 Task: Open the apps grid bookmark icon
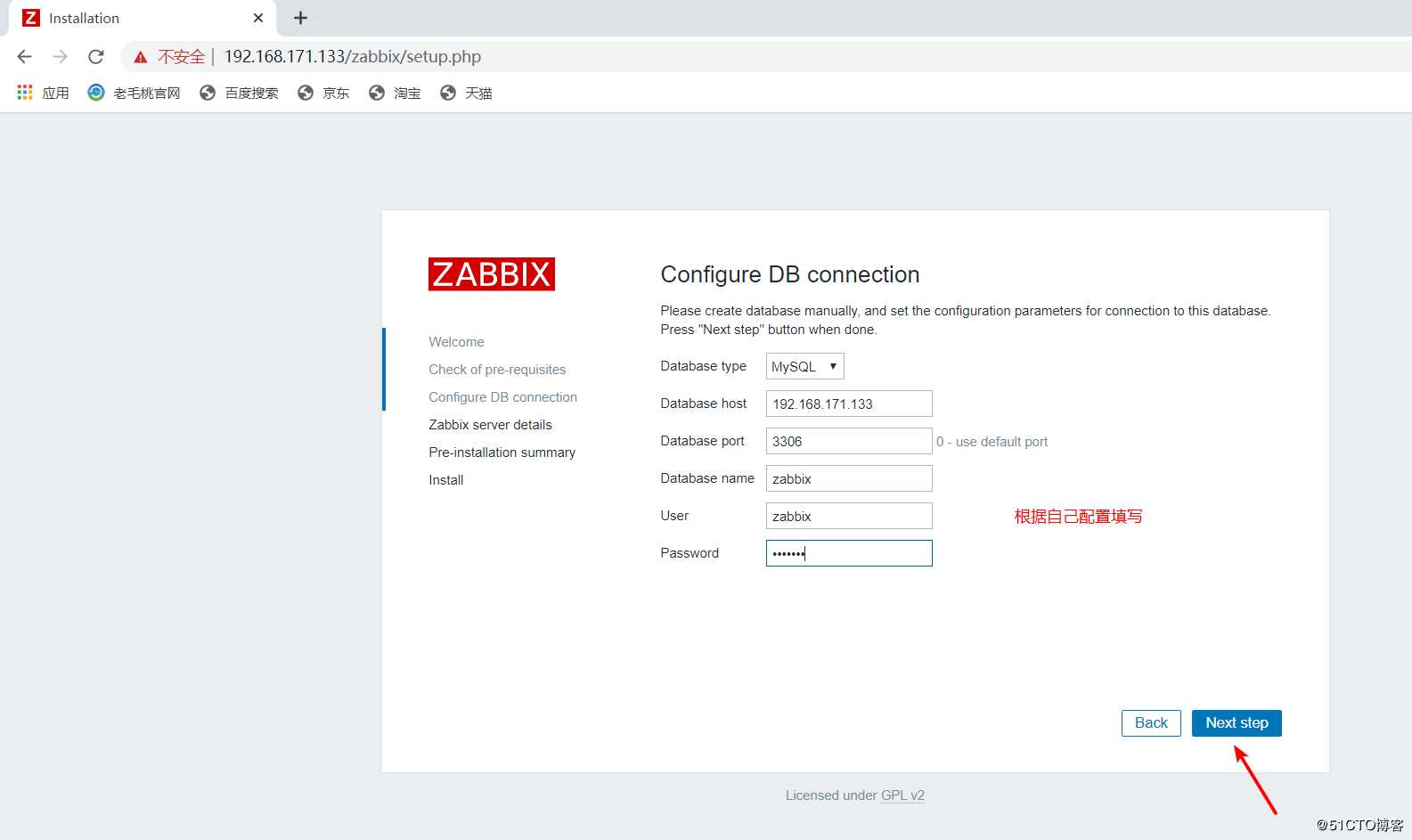pyautogui.click(x=25, y=93)
